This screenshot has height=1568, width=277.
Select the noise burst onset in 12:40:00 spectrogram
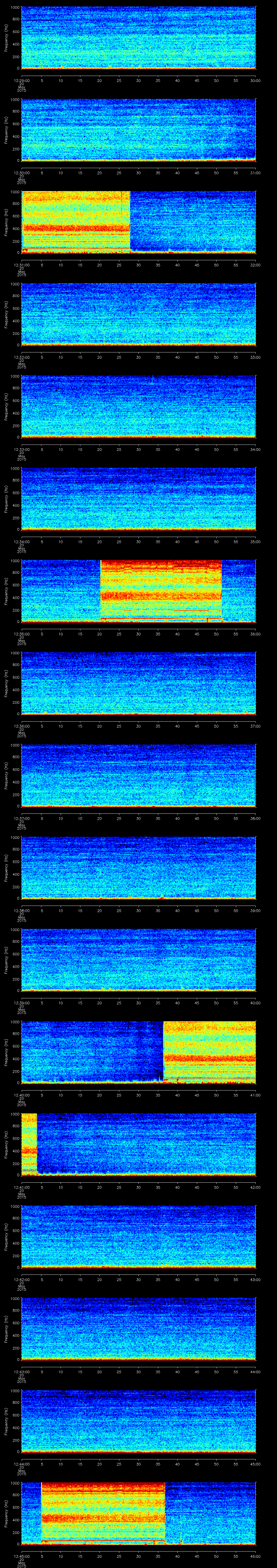[209, 1052]
